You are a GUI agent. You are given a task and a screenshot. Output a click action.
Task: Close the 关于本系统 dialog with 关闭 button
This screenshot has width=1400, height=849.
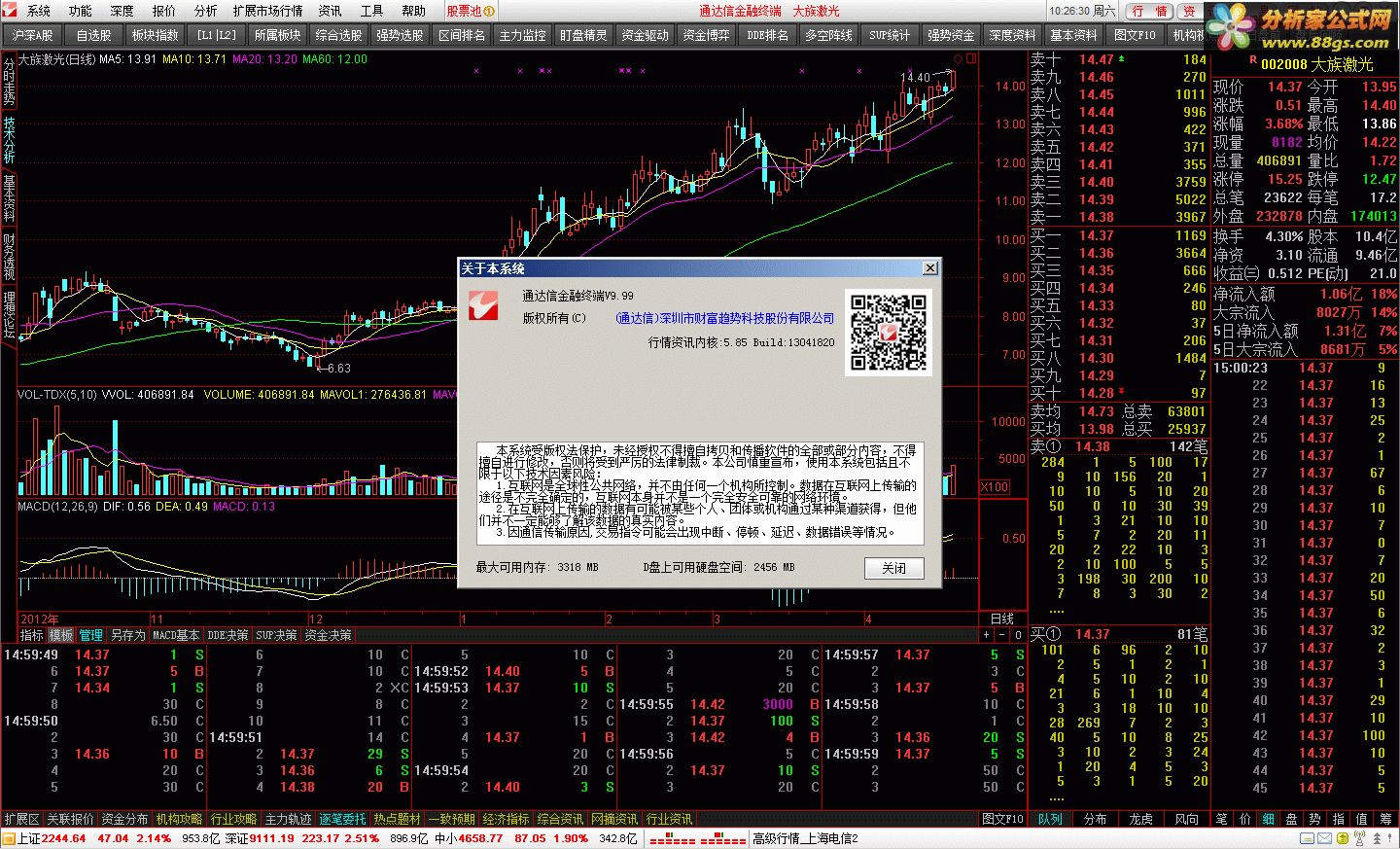893,568
